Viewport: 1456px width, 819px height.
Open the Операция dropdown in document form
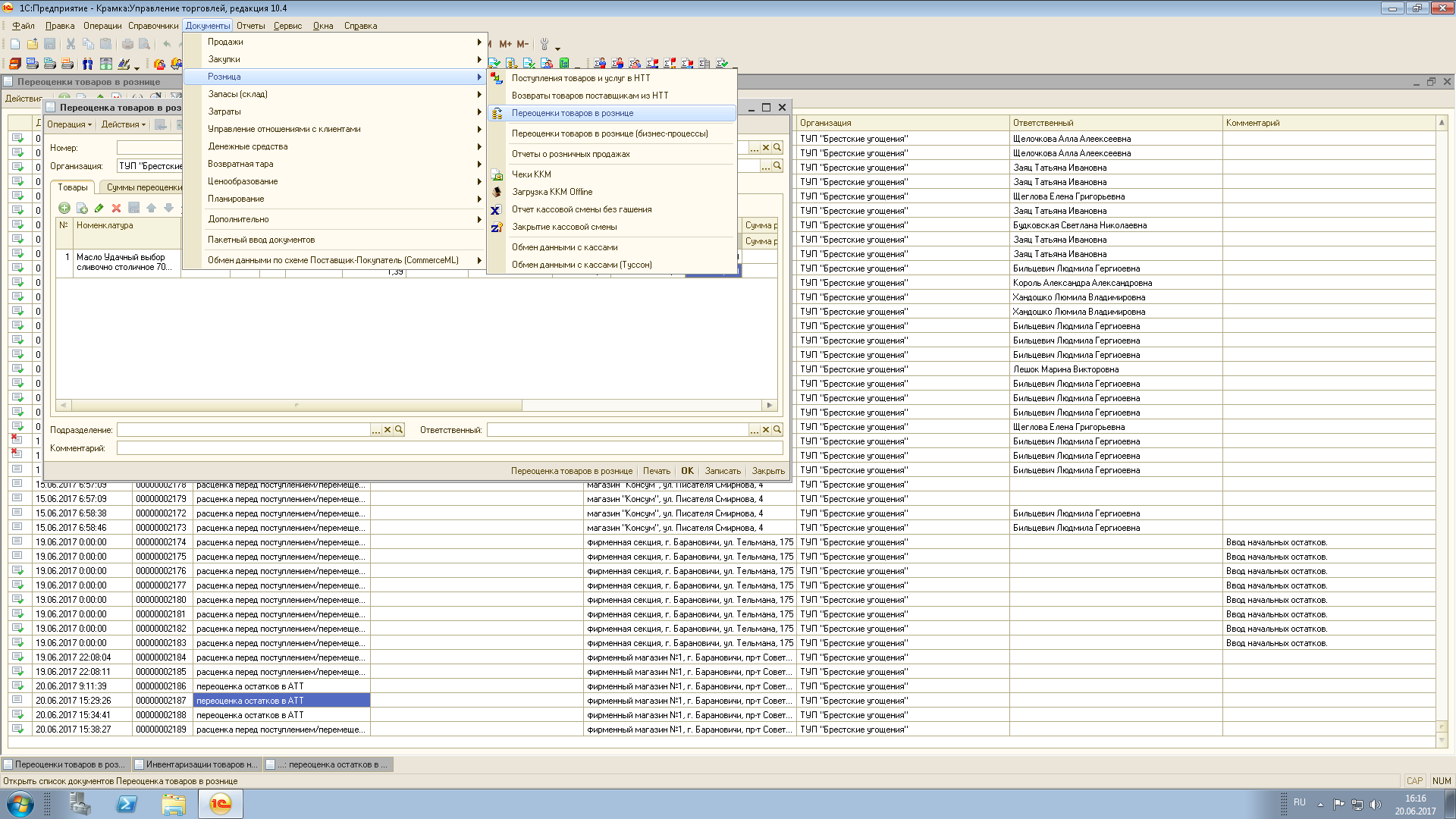[69, 124]
